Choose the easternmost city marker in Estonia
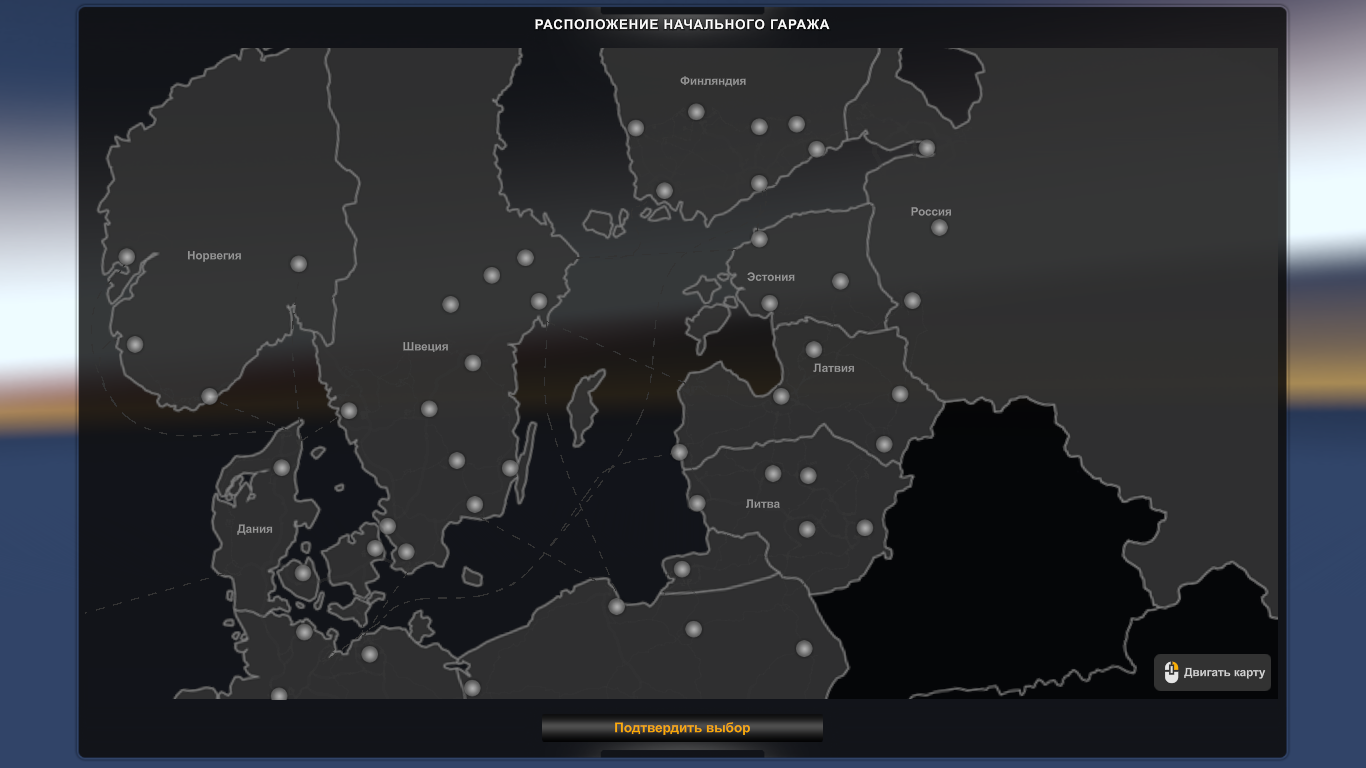Image resolution: width=1366 pixels, height=768 pixels. coord(840,281)
